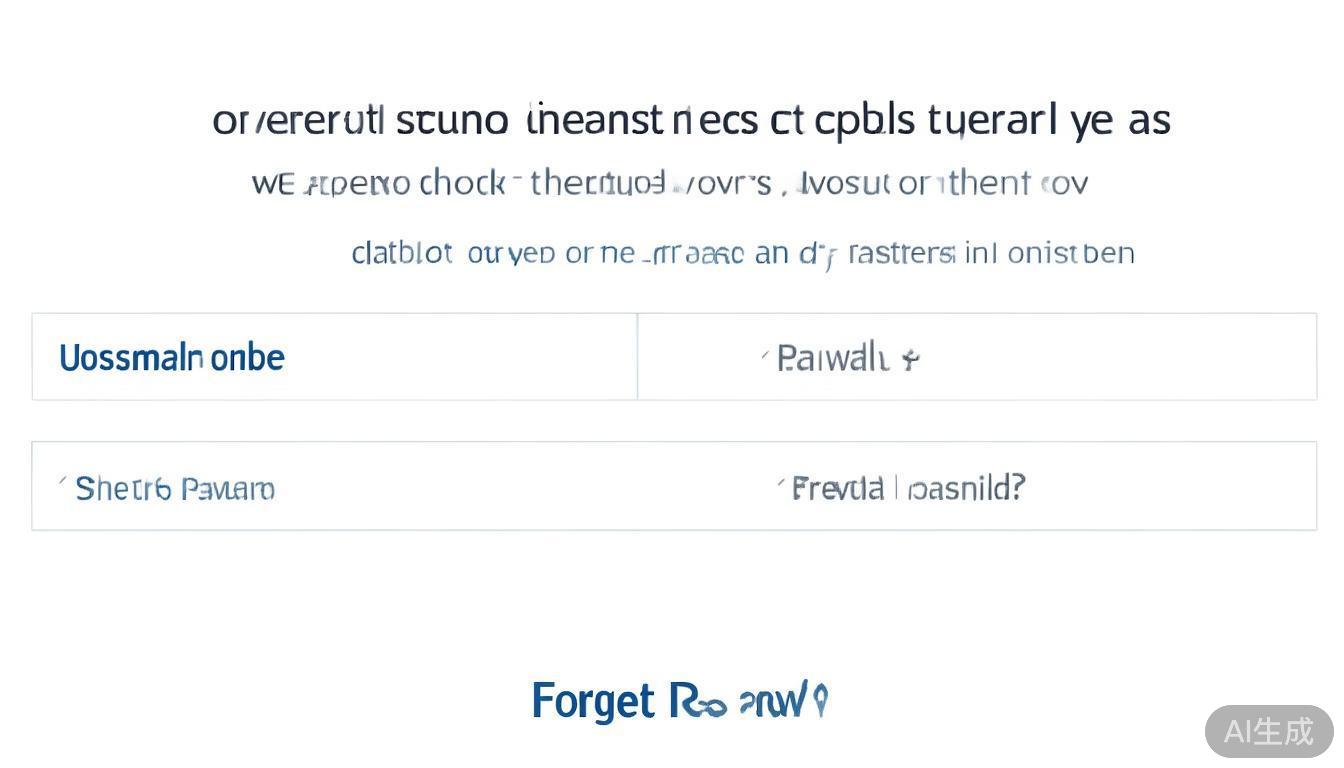Click the small plus icon after "Paiwalu"
The image size is (1344, 768).
[x=909, y=358]
